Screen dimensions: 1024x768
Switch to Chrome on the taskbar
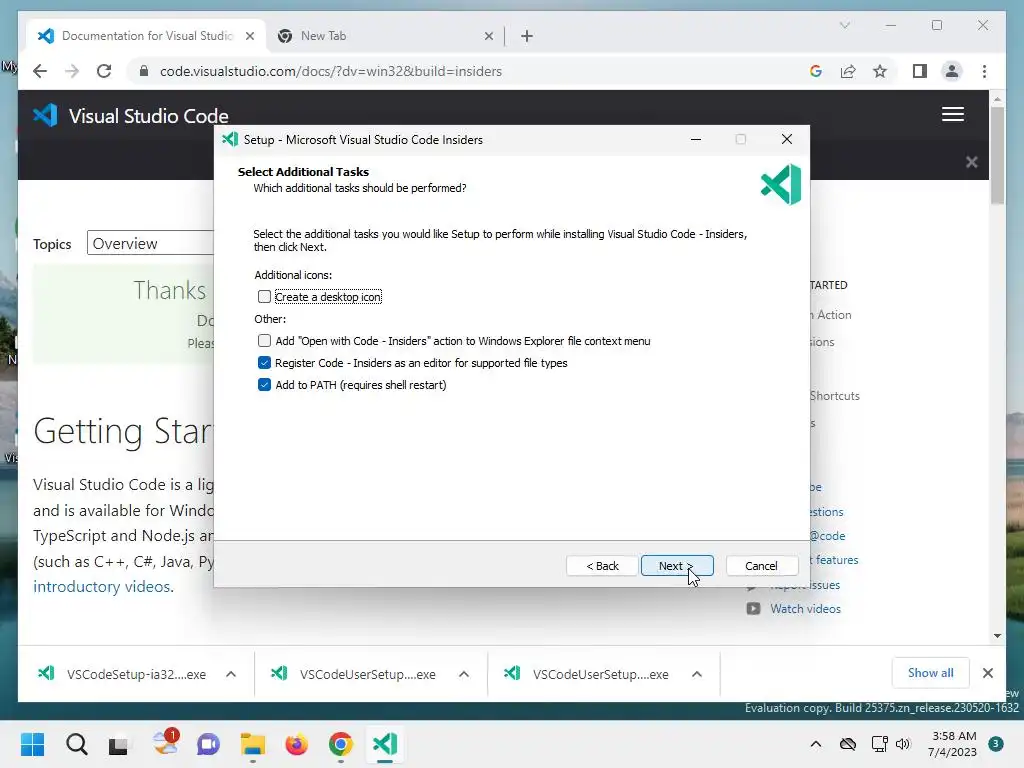tap(340, 744)
